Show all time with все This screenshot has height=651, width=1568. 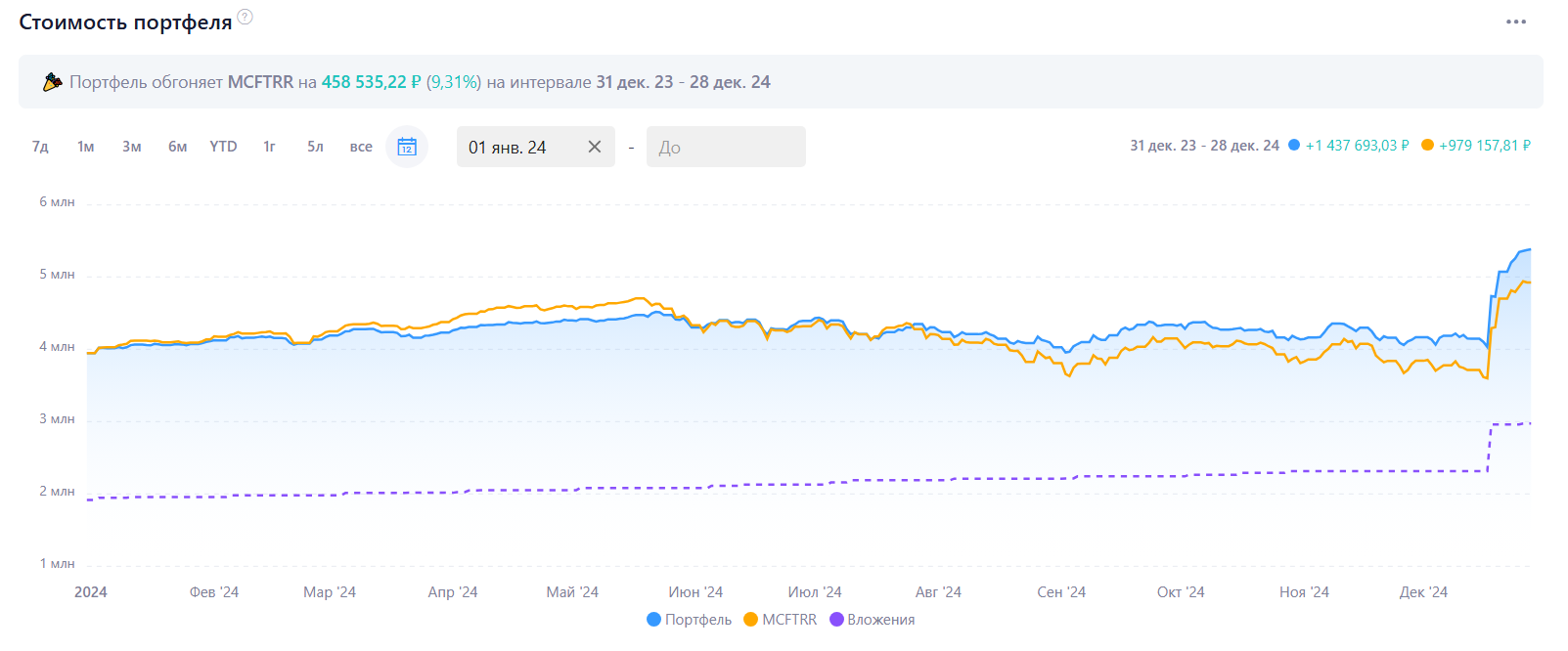tap(361, 147)
